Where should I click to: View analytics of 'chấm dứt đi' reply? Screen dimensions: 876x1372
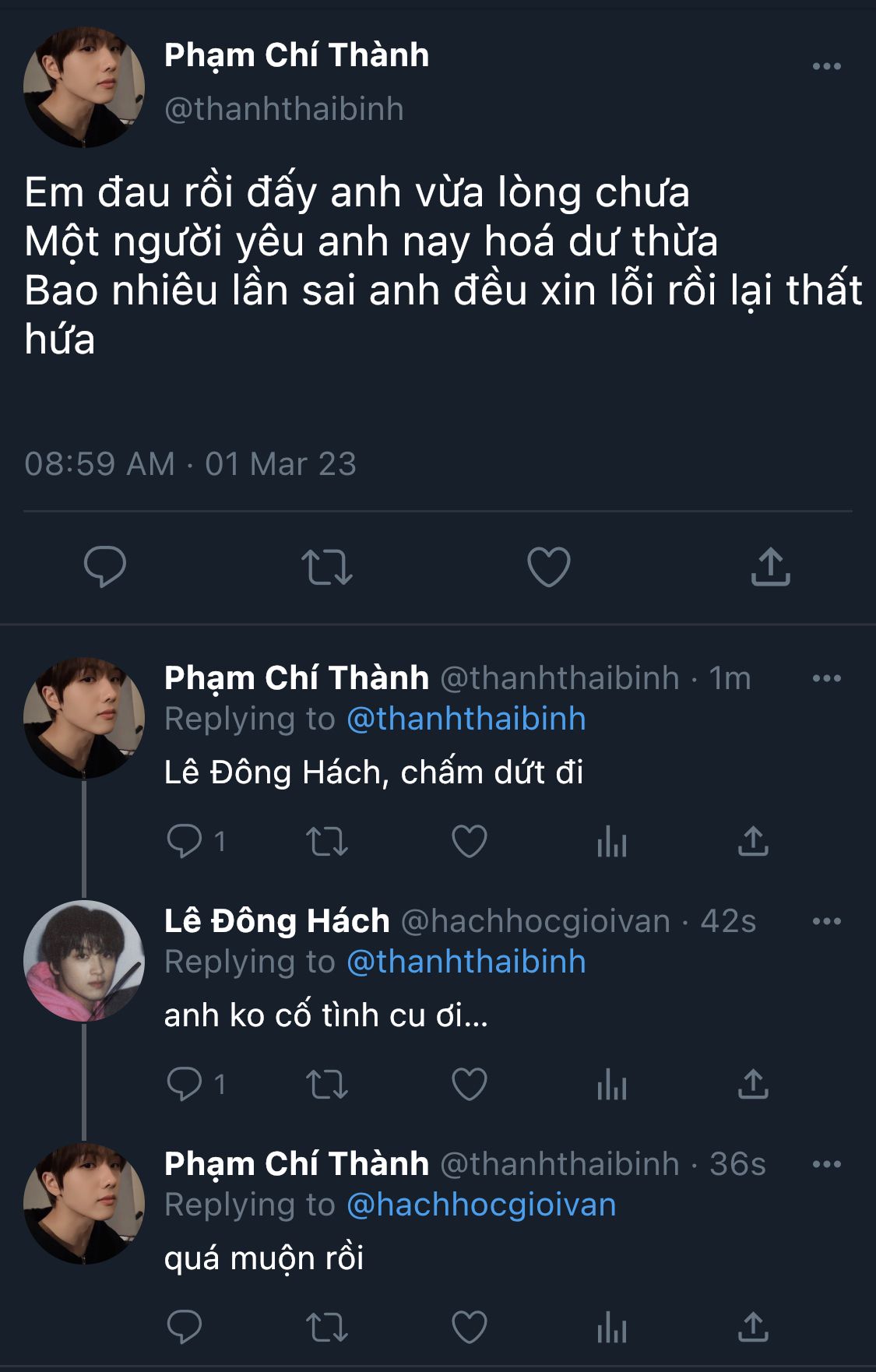coord(612,842)
